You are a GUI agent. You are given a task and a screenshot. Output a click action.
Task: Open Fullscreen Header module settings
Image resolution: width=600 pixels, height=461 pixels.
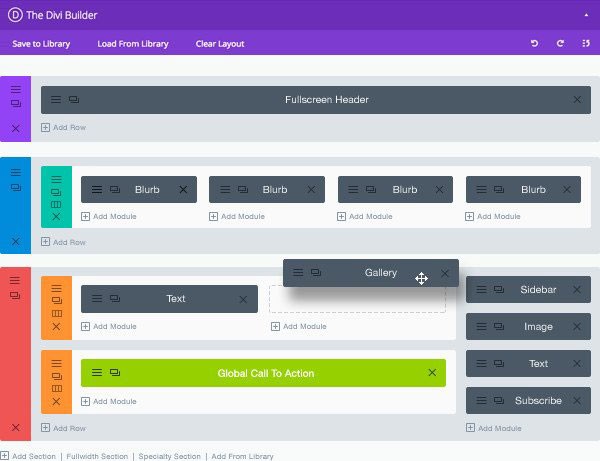pos(56,100)
